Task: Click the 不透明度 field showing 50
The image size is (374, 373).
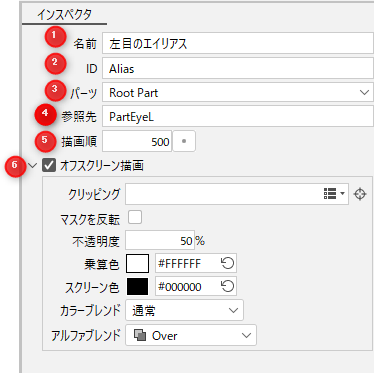Action: [x=160, y=241]
